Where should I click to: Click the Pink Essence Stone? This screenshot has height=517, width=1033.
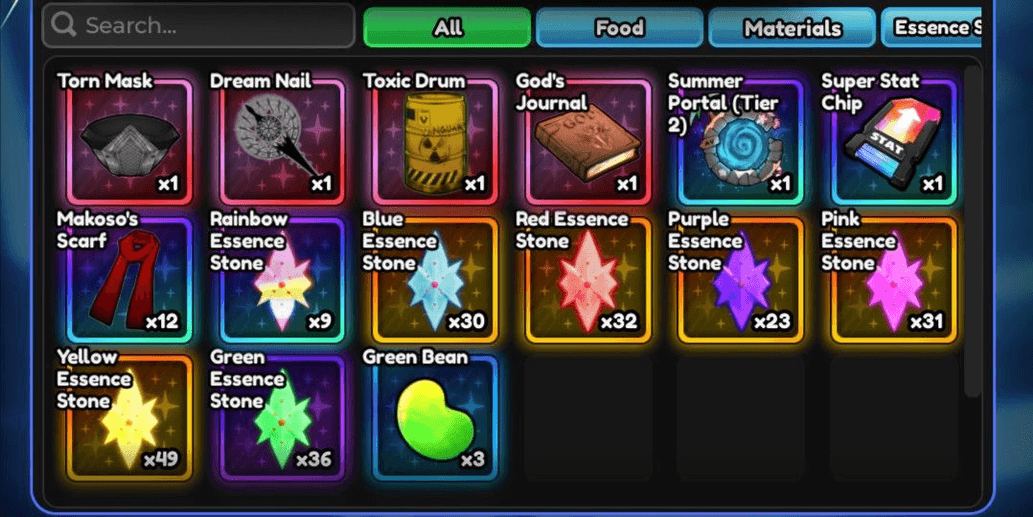pos(894,280)
